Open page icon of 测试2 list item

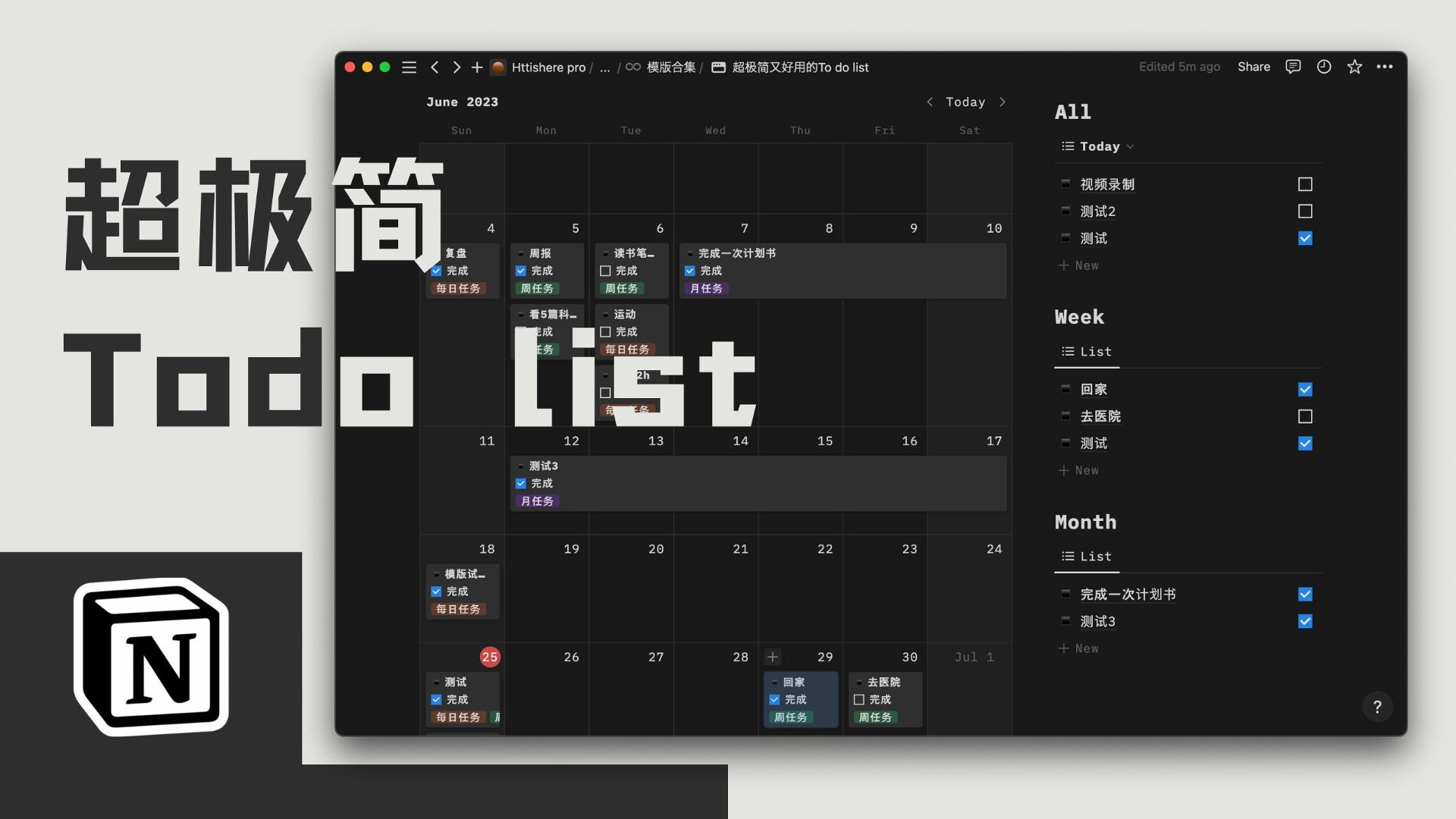coord(1065,211)
